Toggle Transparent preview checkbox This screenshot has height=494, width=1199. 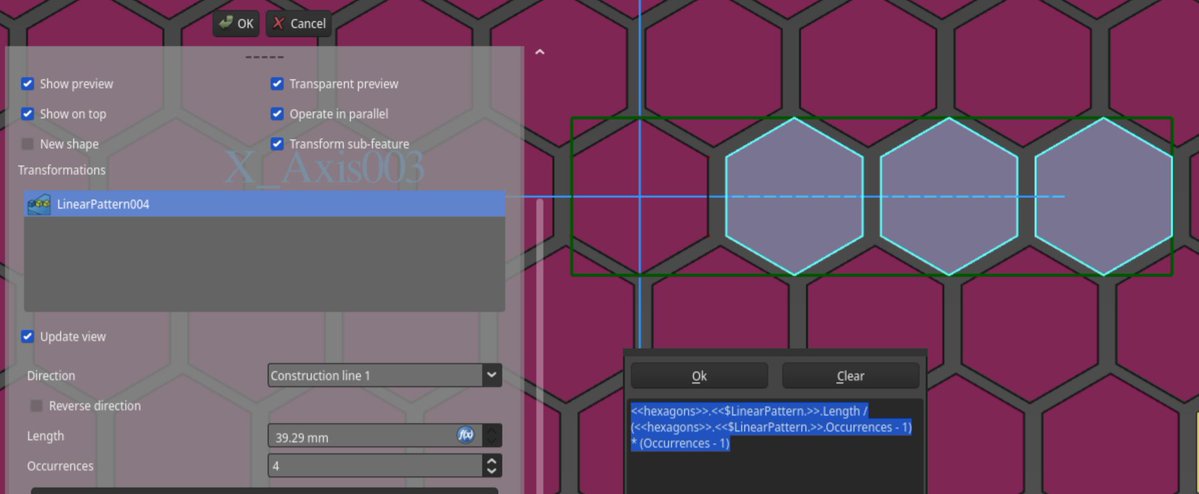coord(277,84)
